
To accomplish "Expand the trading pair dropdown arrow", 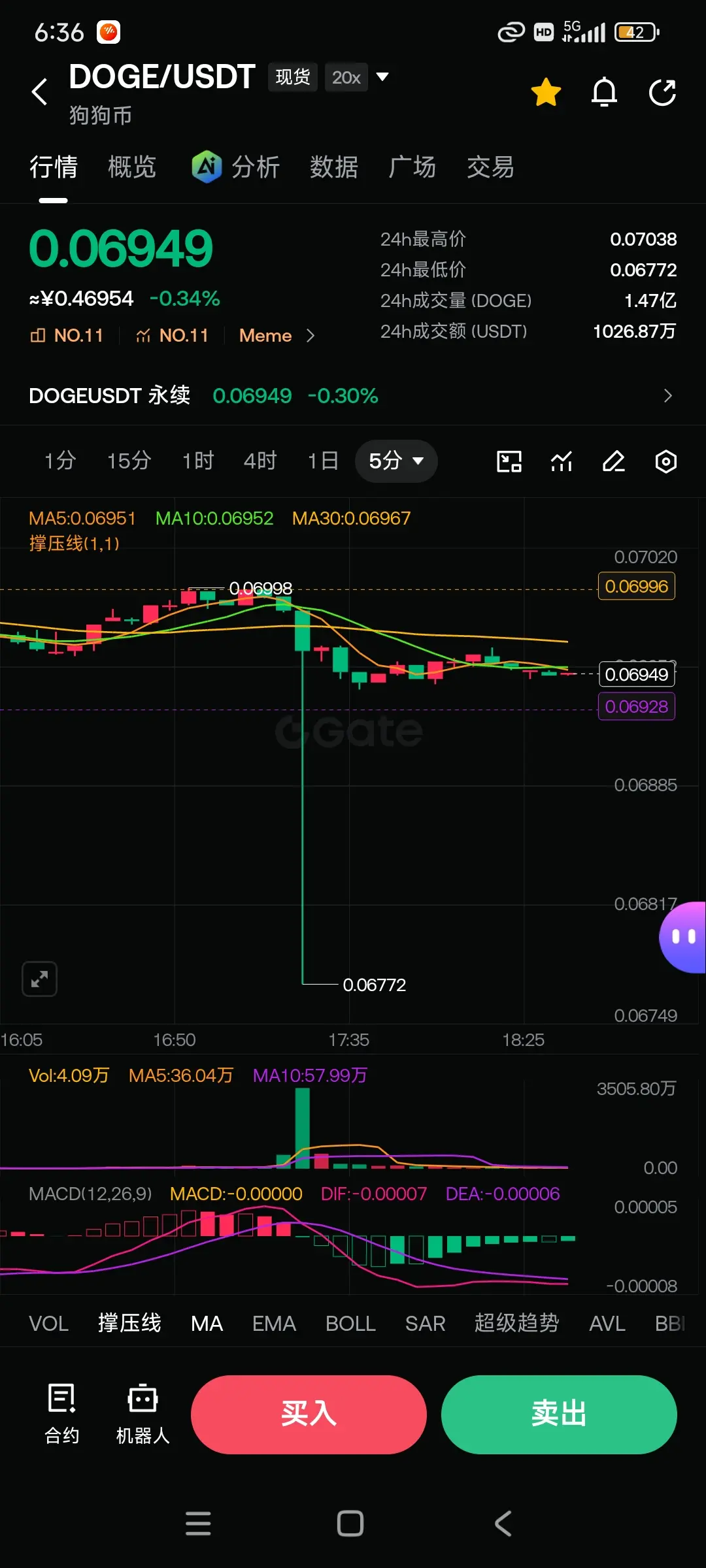I will tap(382, 77).
